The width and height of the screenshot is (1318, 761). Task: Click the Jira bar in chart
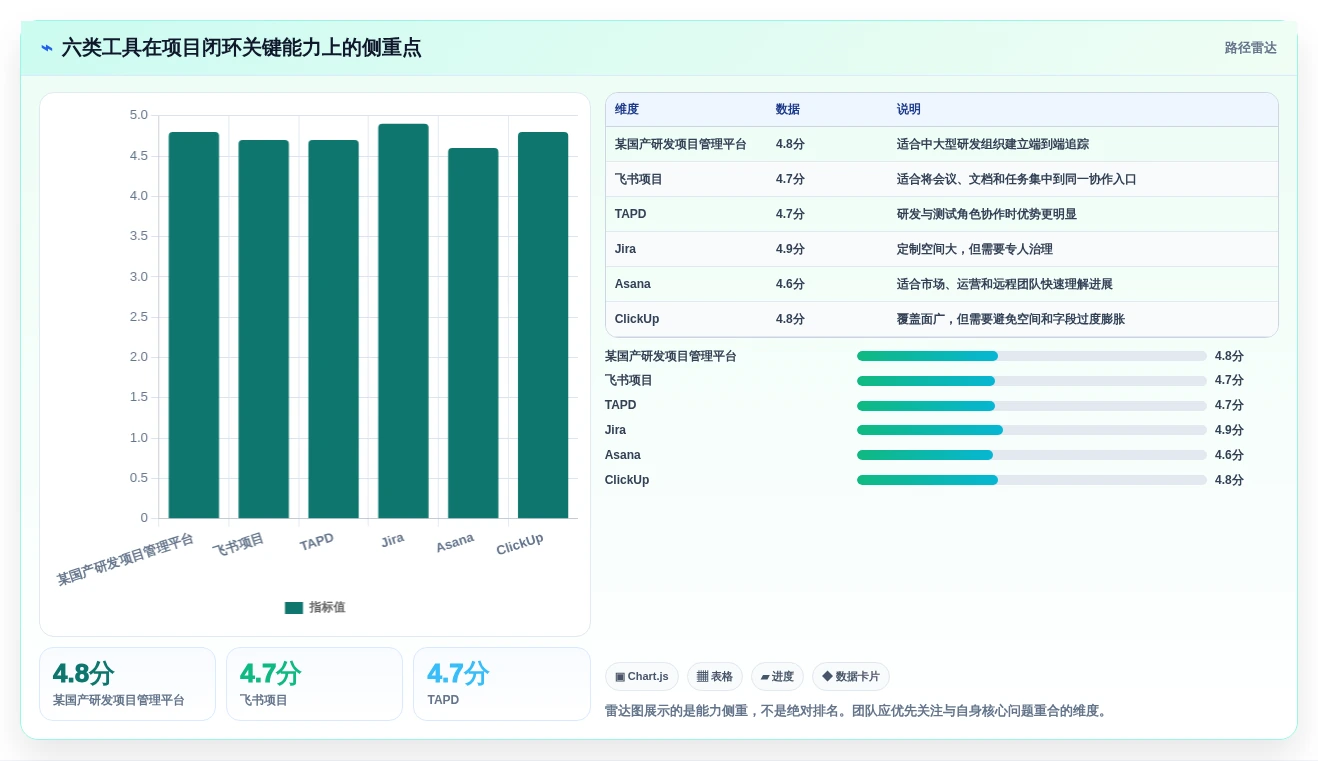click(403, 321)
